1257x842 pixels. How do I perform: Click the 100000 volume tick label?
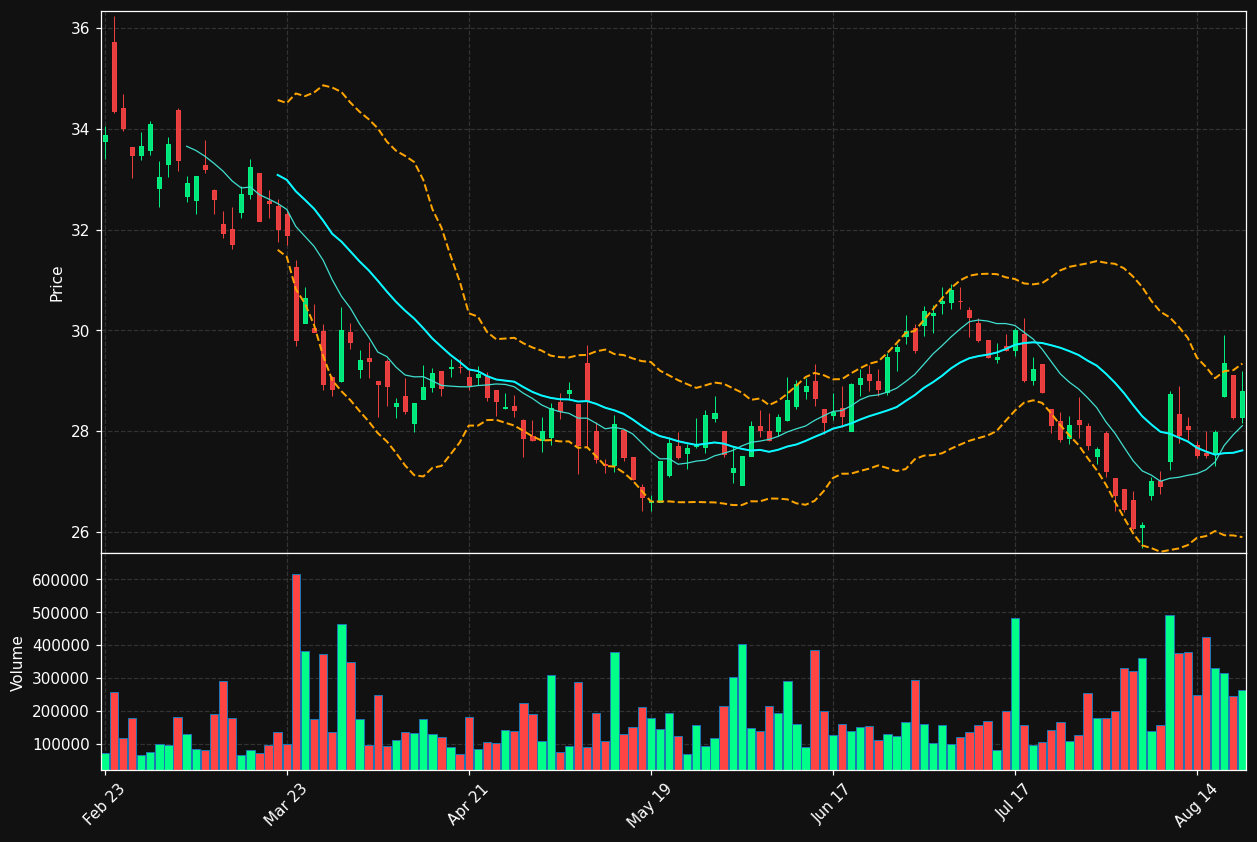click(61, 745)
